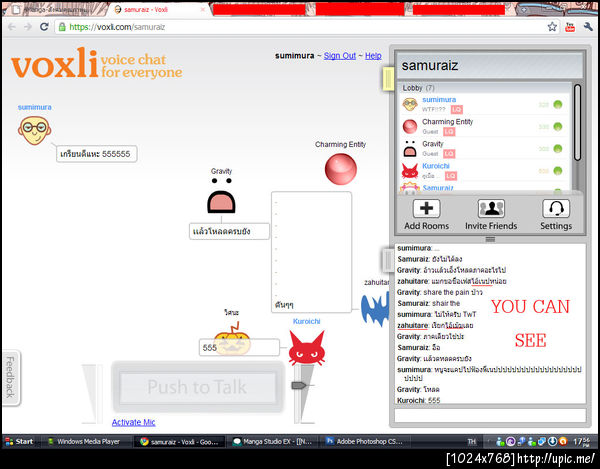This screenshot has height=469, width=600.
Task: Close the samuraiz - Voxli tab
Action: pos(202,10)
